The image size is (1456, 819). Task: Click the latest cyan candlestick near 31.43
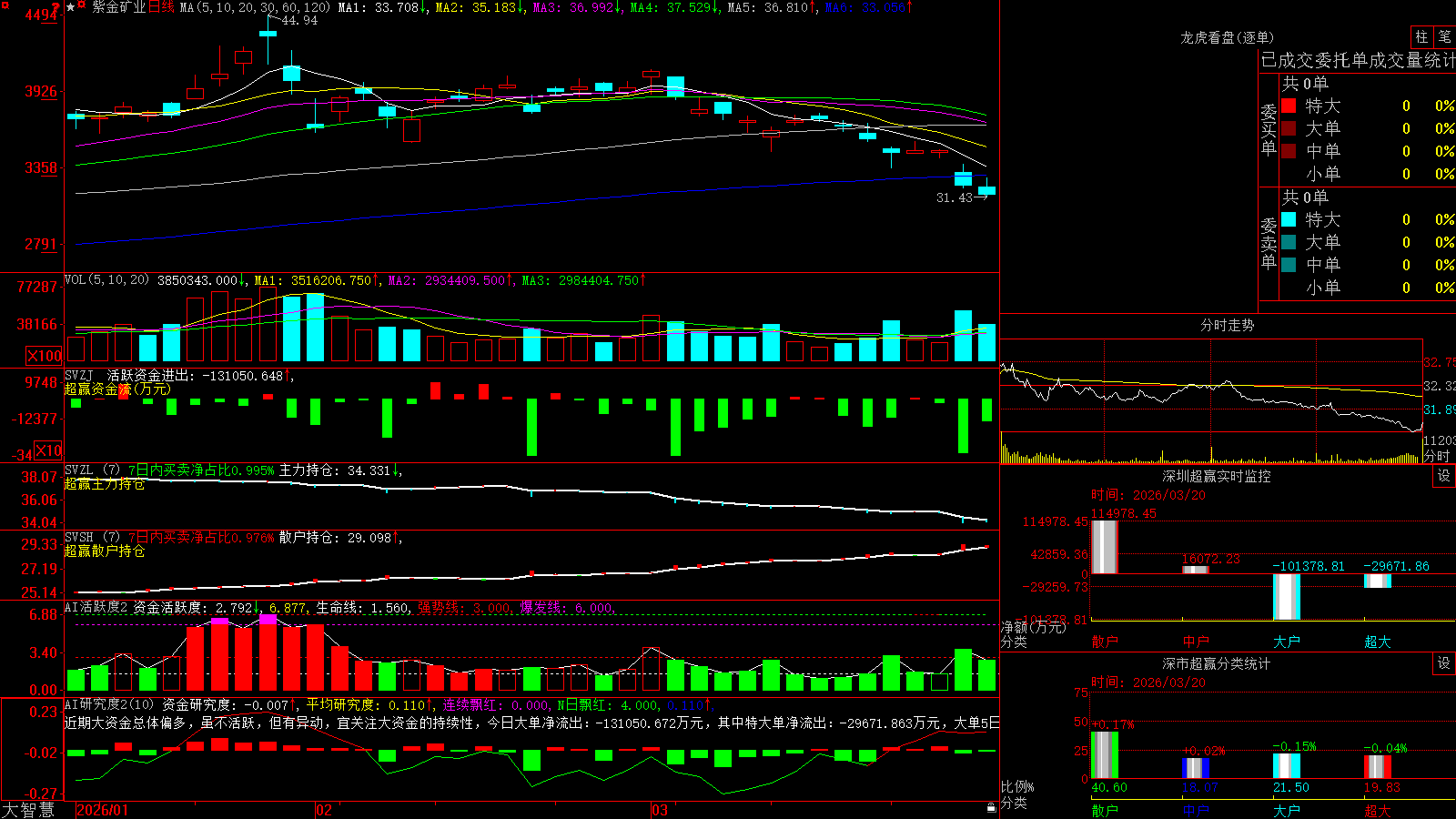[x=987, y=189]
